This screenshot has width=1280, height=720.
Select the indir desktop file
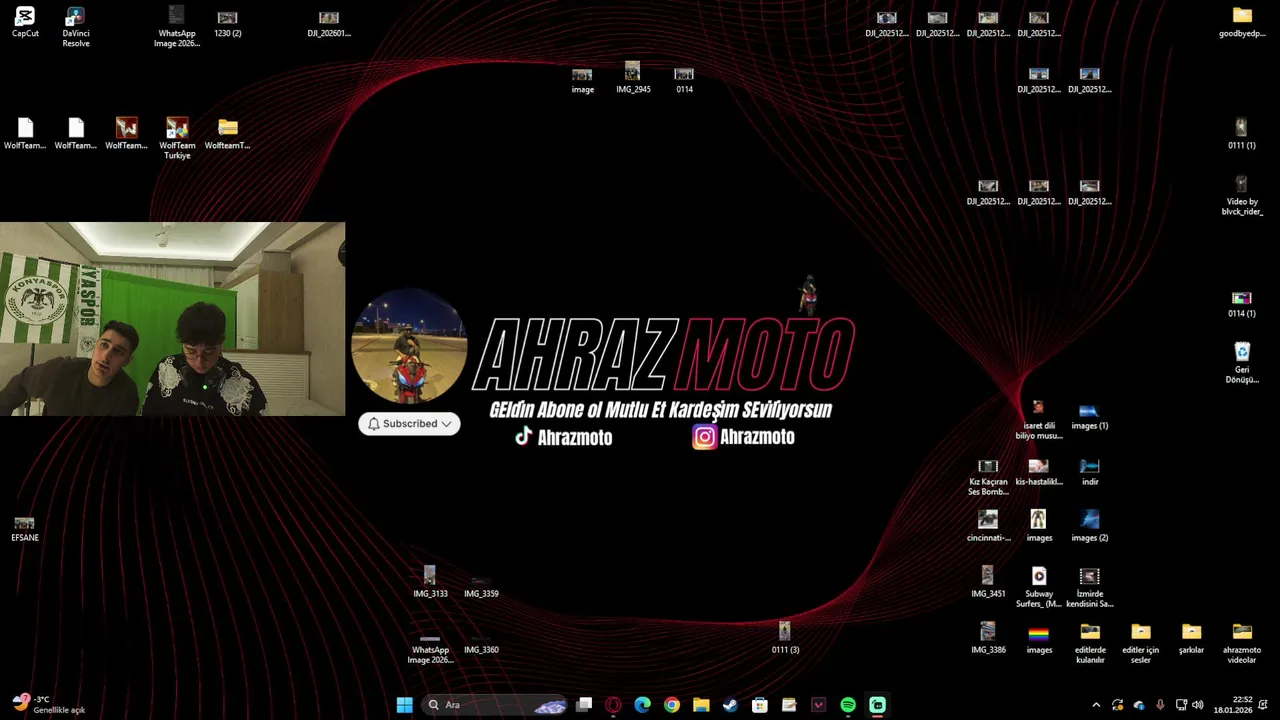(1090, 471)
